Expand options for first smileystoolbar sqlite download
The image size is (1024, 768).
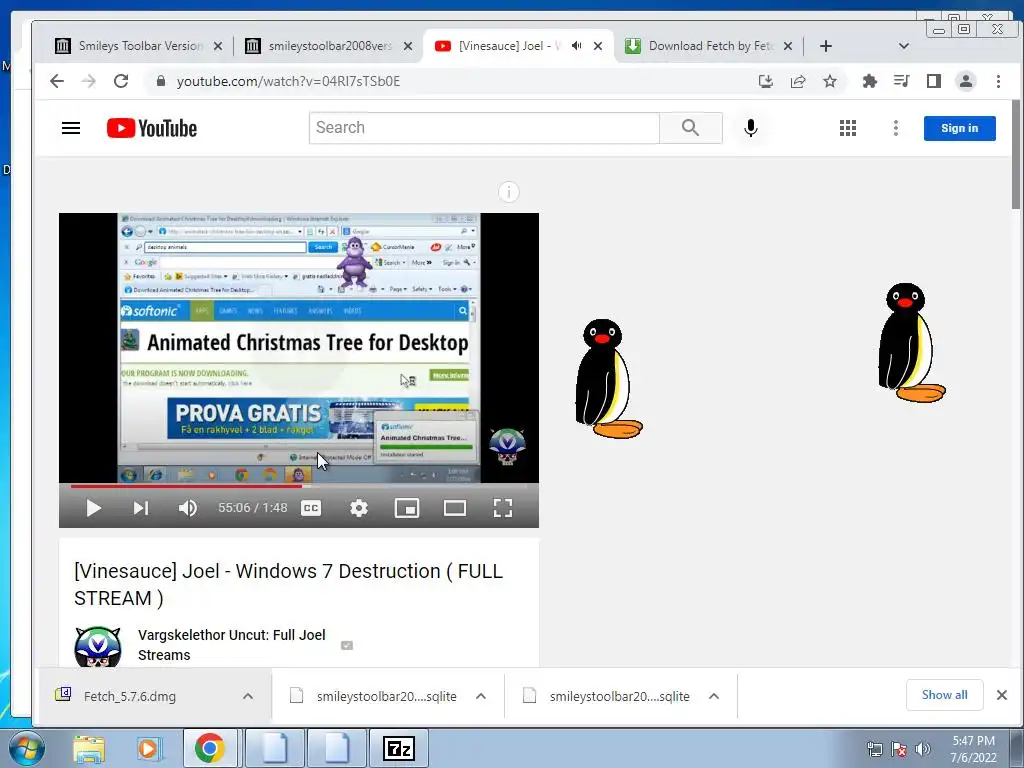pyautogui.click(x=481, y=696)
